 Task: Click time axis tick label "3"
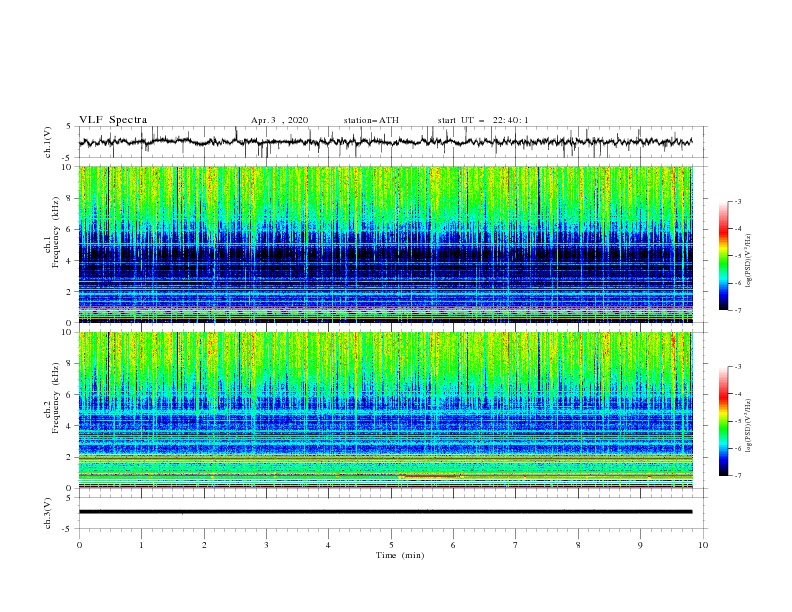pyautogui.click(x=266, y=545)
